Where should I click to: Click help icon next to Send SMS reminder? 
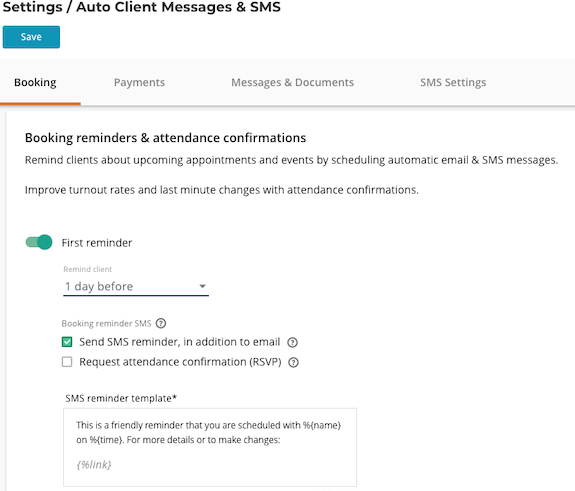pos(292,342)
